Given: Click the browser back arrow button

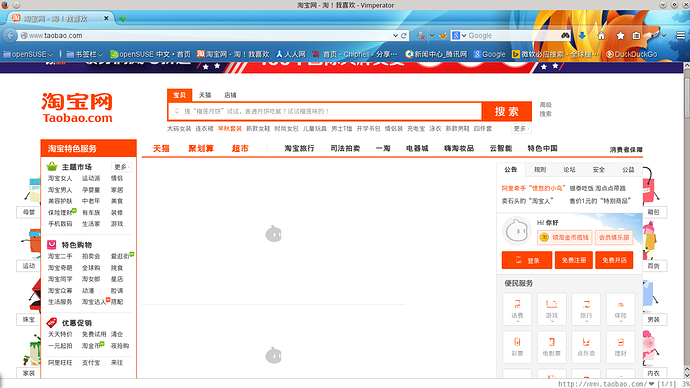Looking at the screenshot, I should [10, 35].
